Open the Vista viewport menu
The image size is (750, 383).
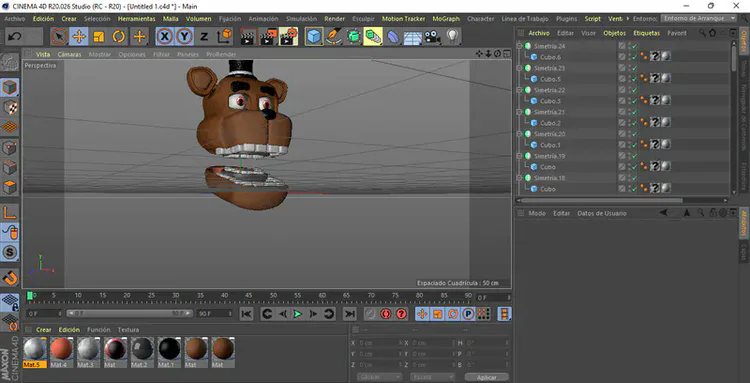(x=43, y=55)
